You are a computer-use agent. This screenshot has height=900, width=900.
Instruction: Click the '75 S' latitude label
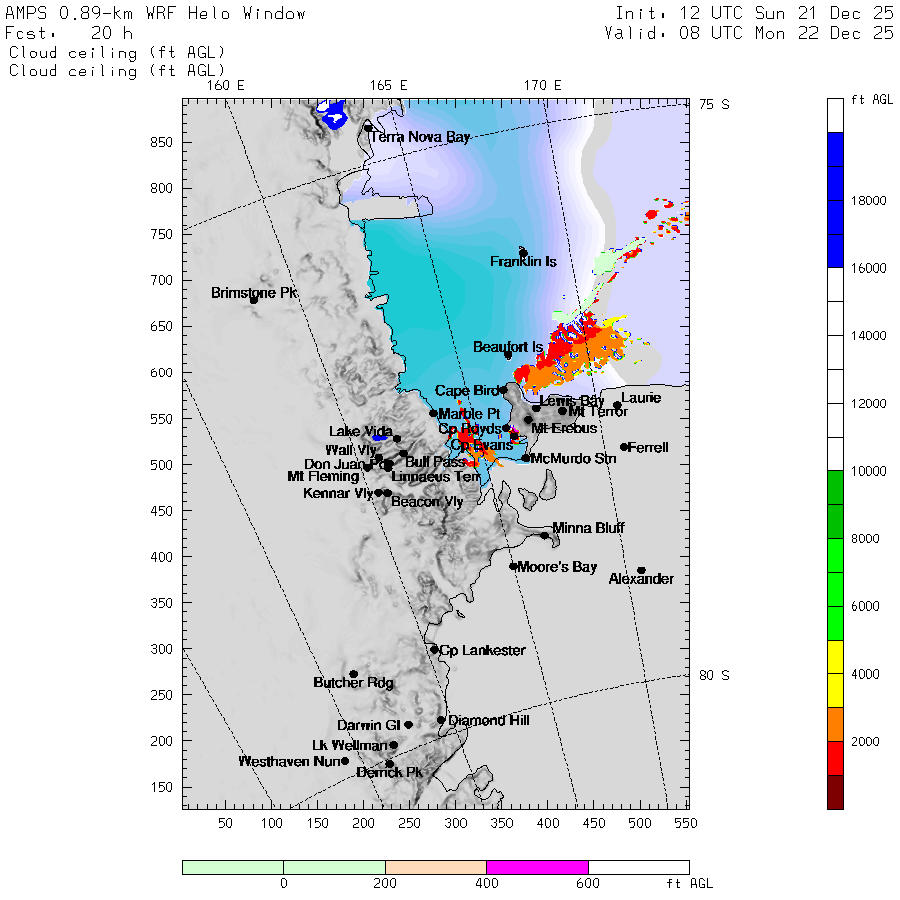tap(714, 104)
